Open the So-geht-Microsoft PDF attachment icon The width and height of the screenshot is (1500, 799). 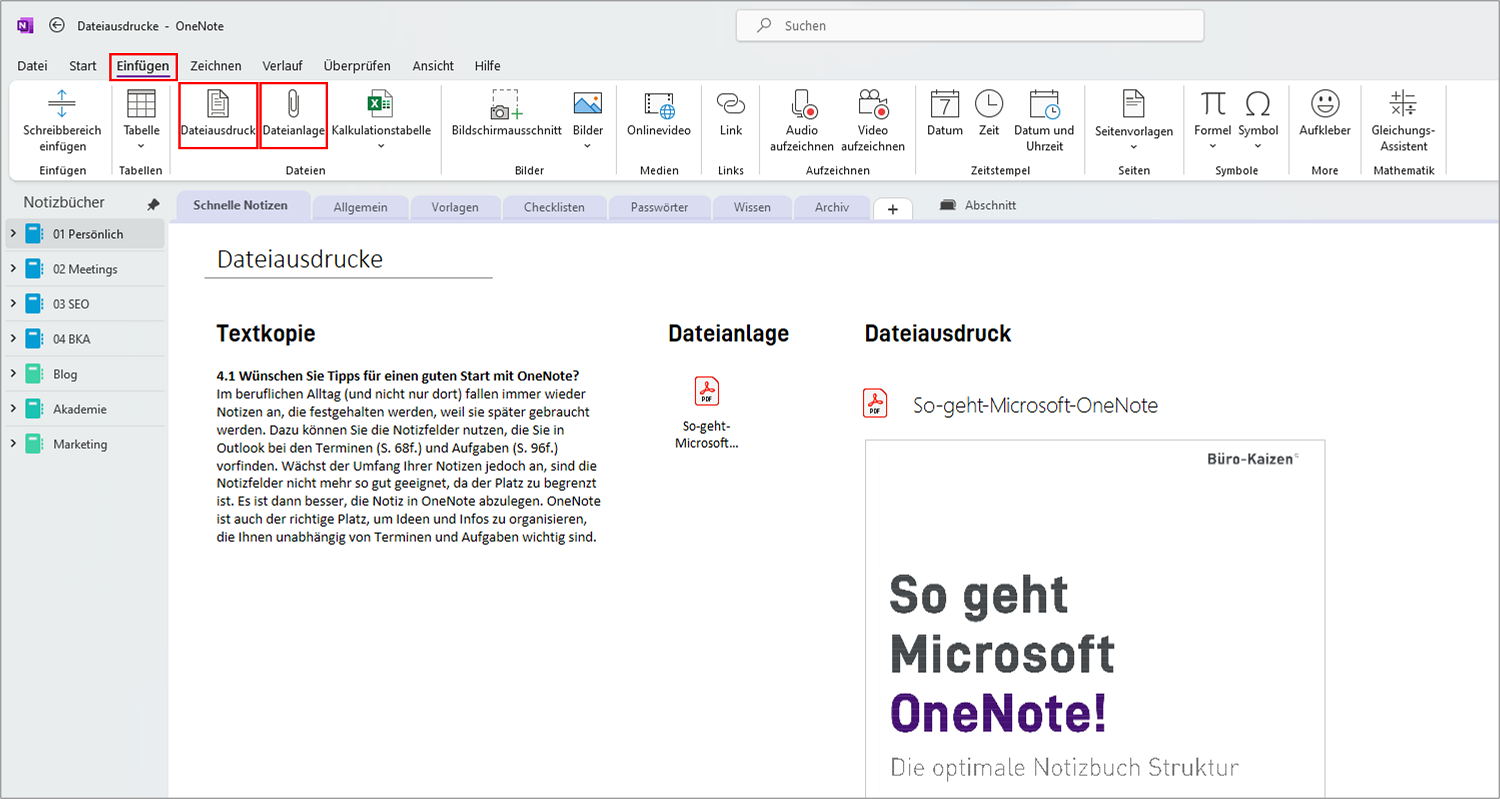point(707,390)
